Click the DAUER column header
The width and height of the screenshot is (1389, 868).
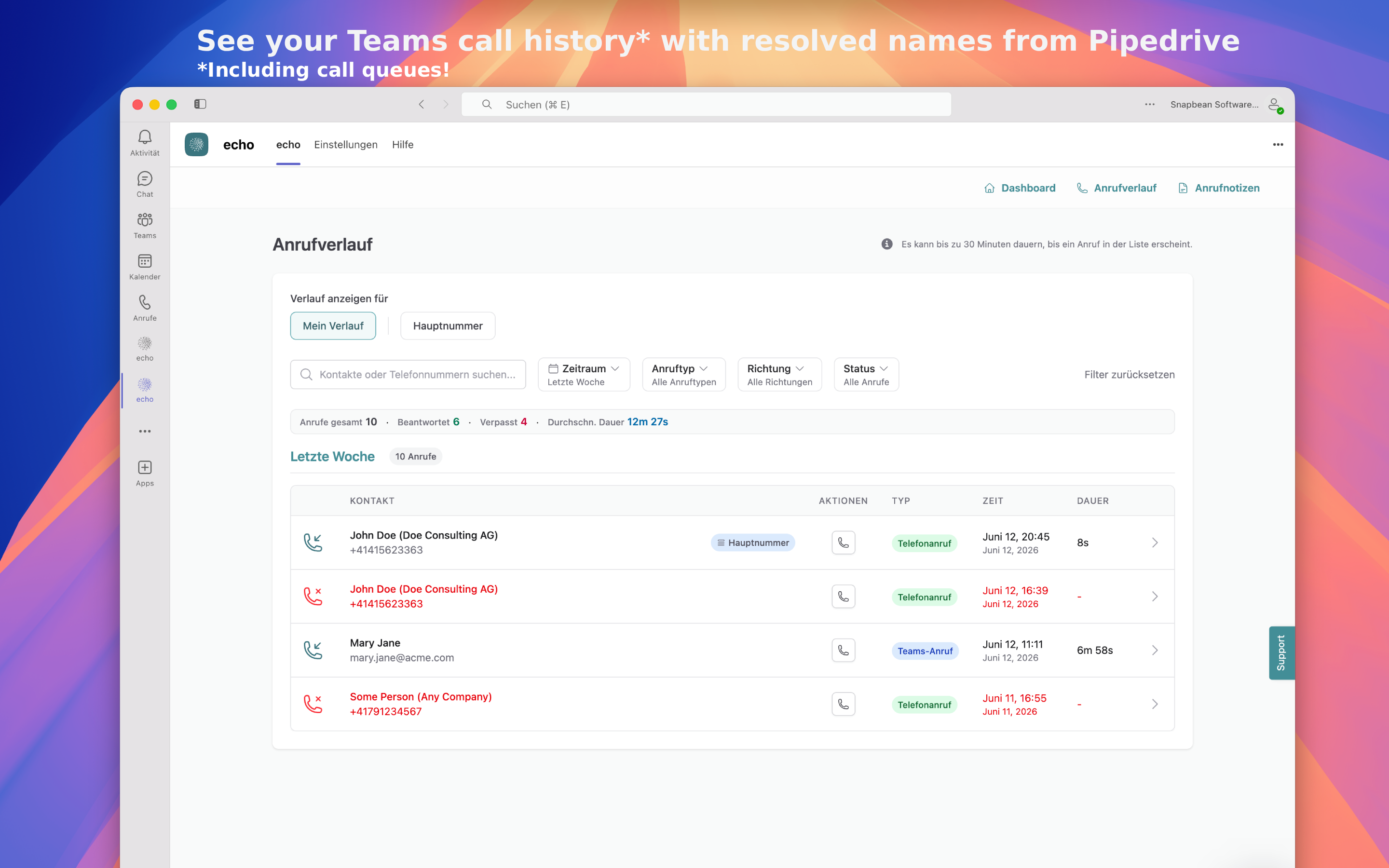click(x=1093, y=501)
